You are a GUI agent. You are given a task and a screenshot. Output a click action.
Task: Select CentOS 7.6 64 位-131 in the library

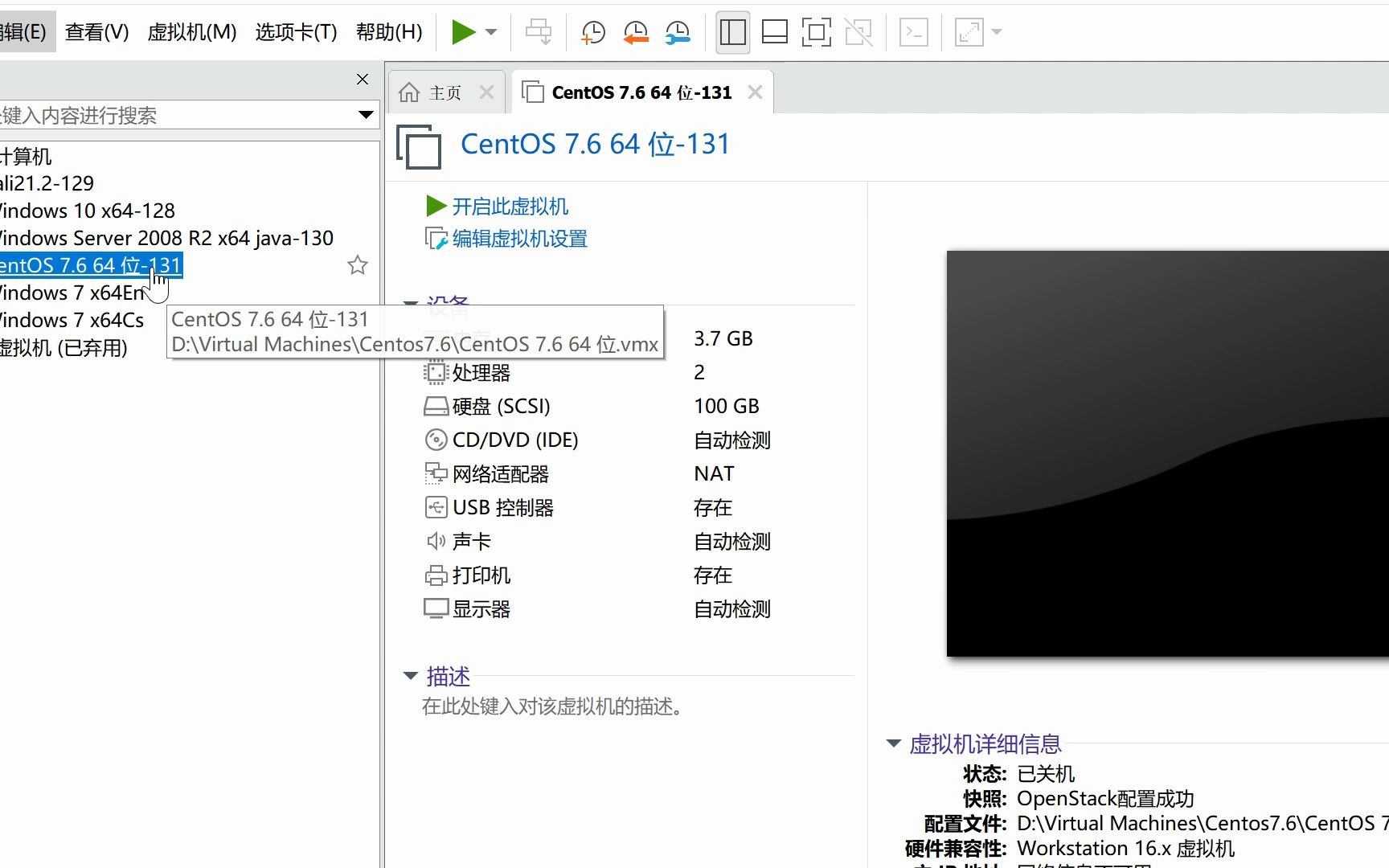pos(91,265)
